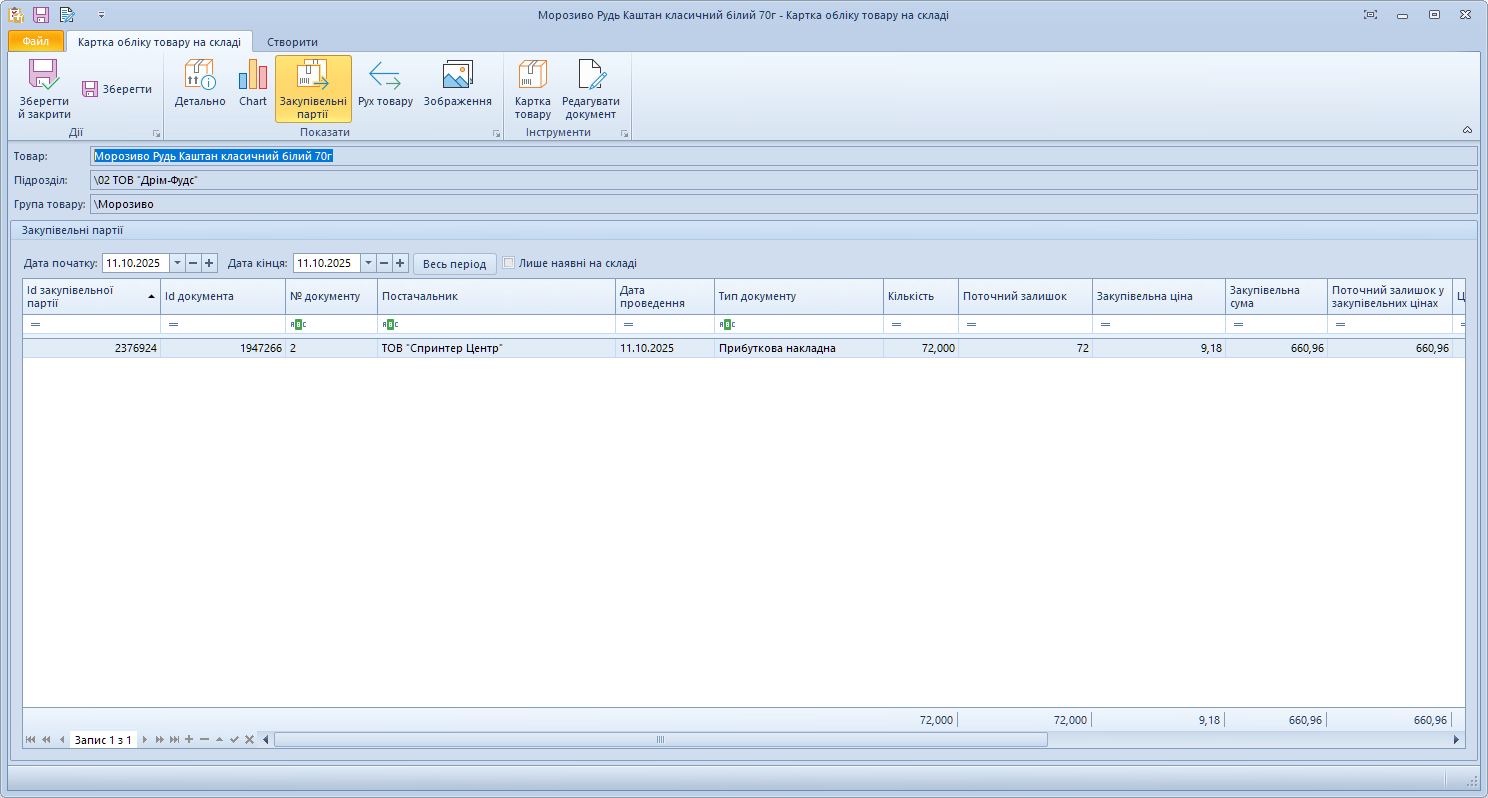Switch to the Створити tab

click(293, 42)
